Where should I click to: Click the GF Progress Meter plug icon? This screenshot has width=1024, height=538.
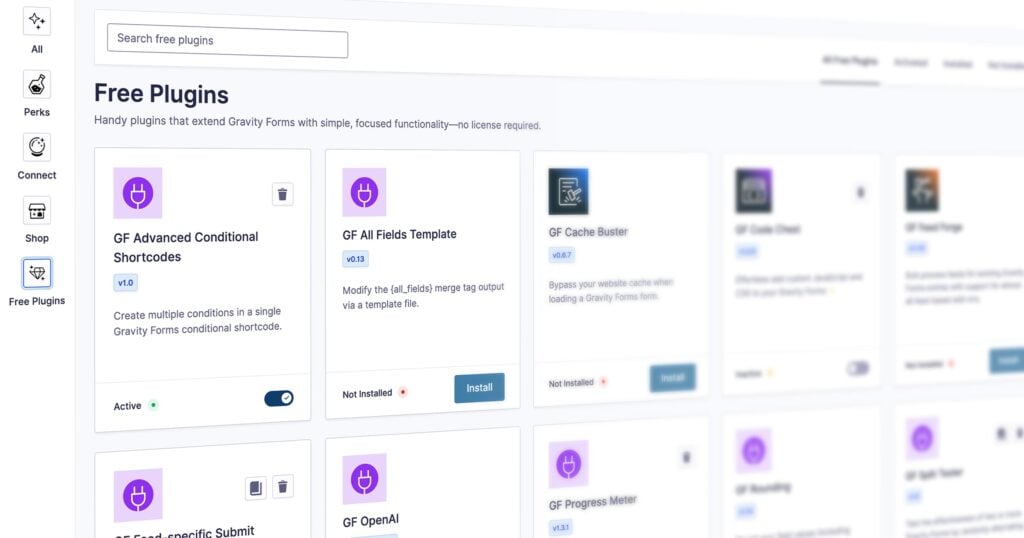(568, 465)
